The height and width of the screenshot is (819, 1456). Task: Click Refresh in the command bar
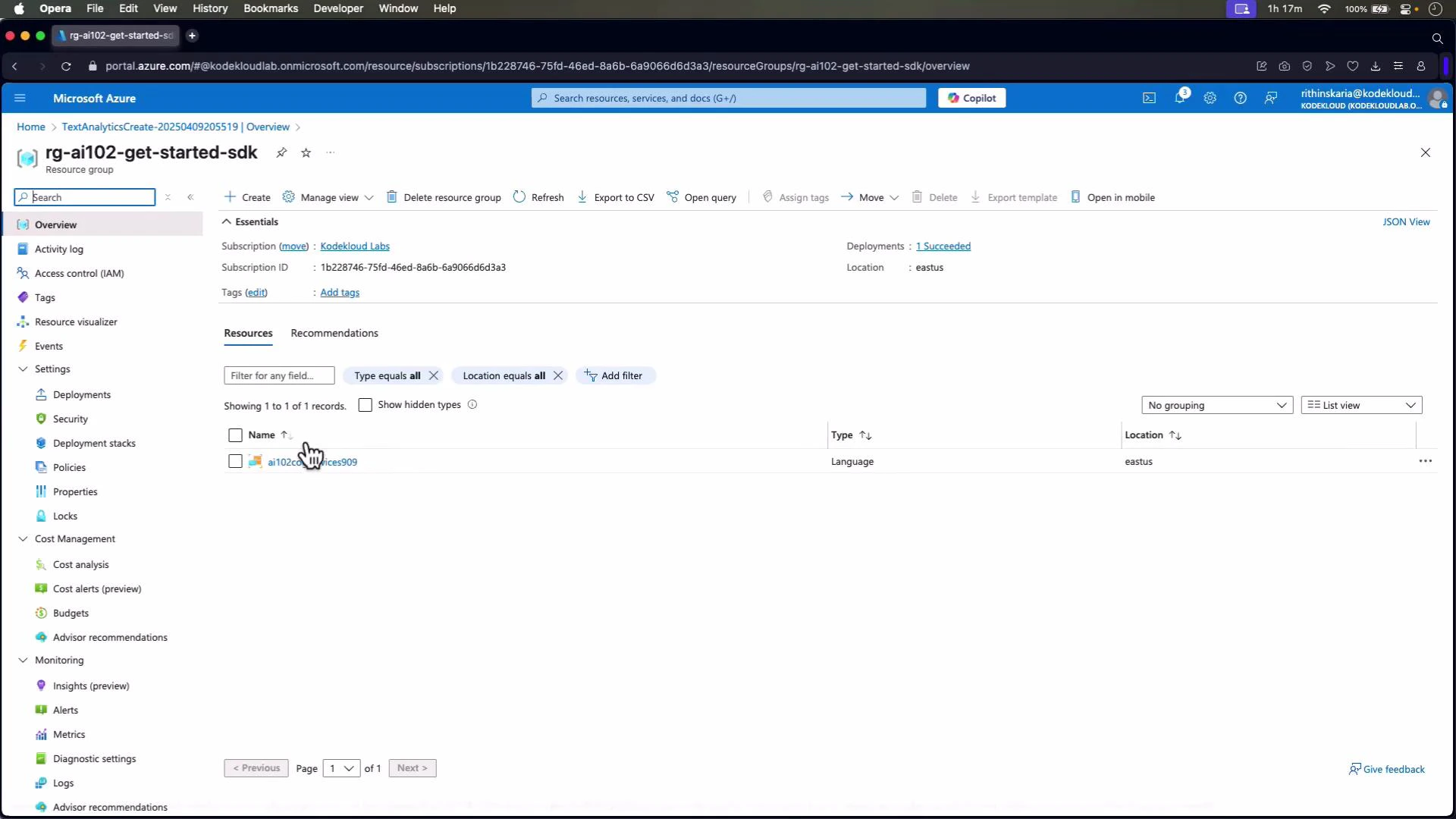pyautogui.click(x=538, y=197)
